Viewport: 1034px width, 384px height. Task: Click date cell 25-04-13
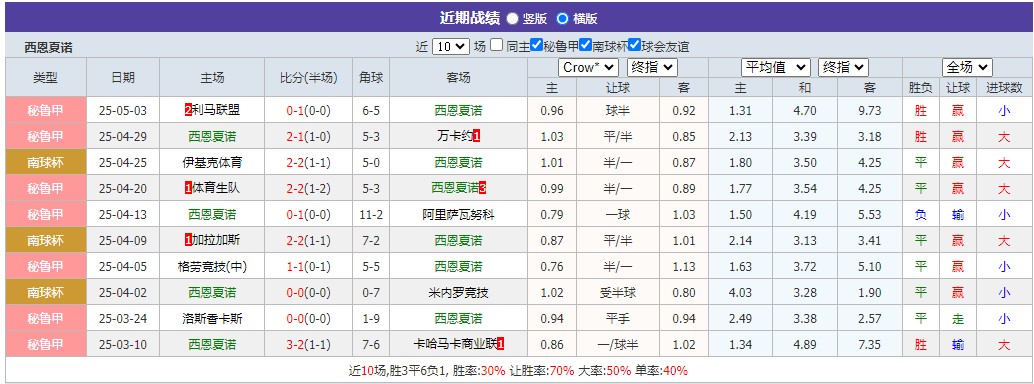(123, 214)
